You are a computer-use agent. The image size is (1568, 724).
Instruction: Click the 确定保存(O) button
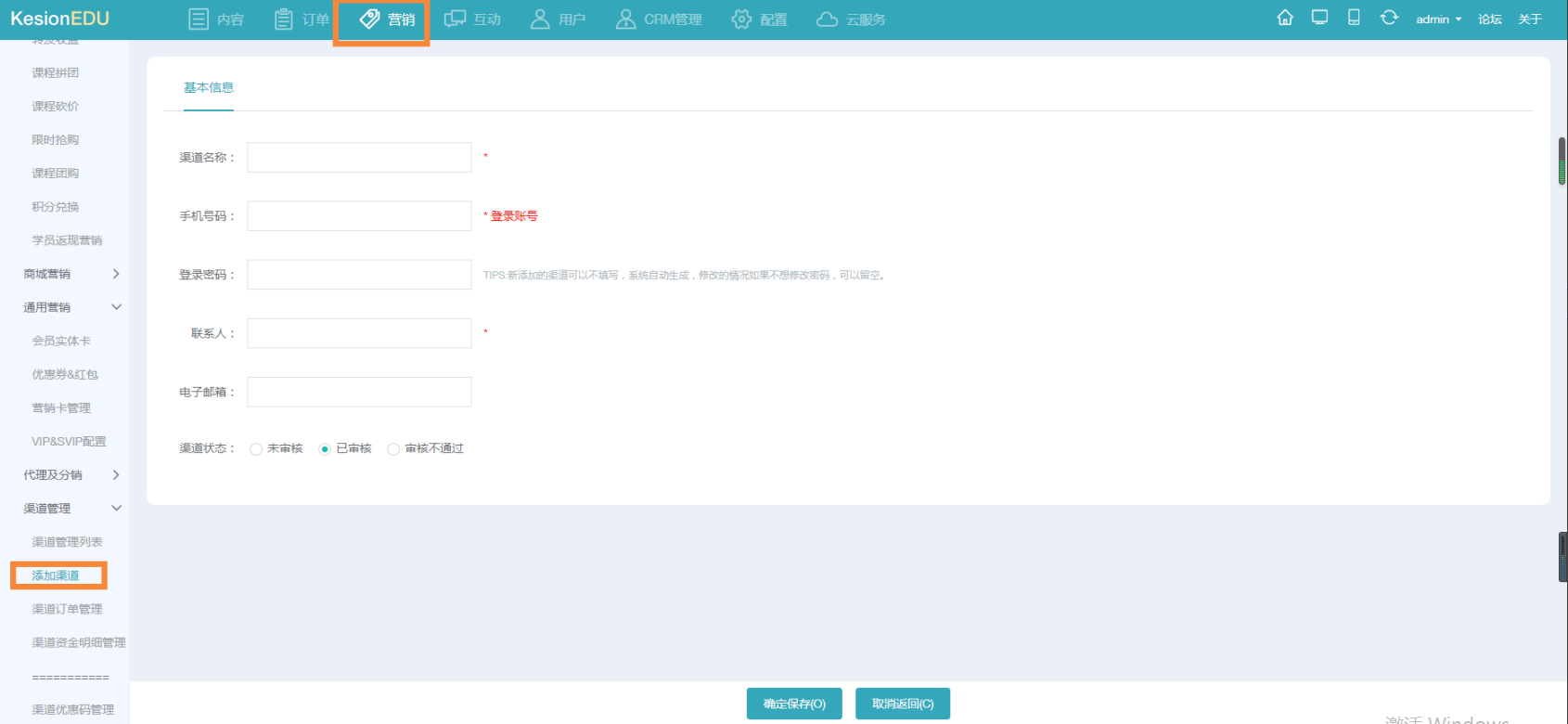(x=794, y=704)
